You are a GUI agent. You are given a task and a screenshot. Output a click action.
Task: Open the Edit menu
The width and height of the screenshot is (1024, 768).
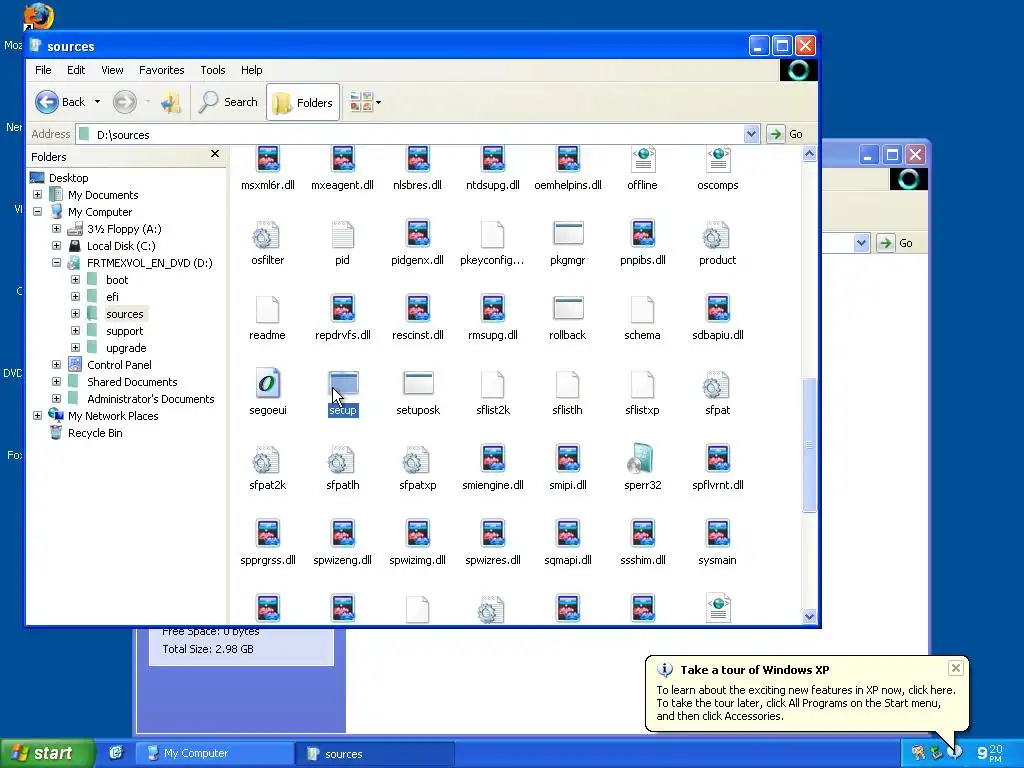click(x=76, y=70)
